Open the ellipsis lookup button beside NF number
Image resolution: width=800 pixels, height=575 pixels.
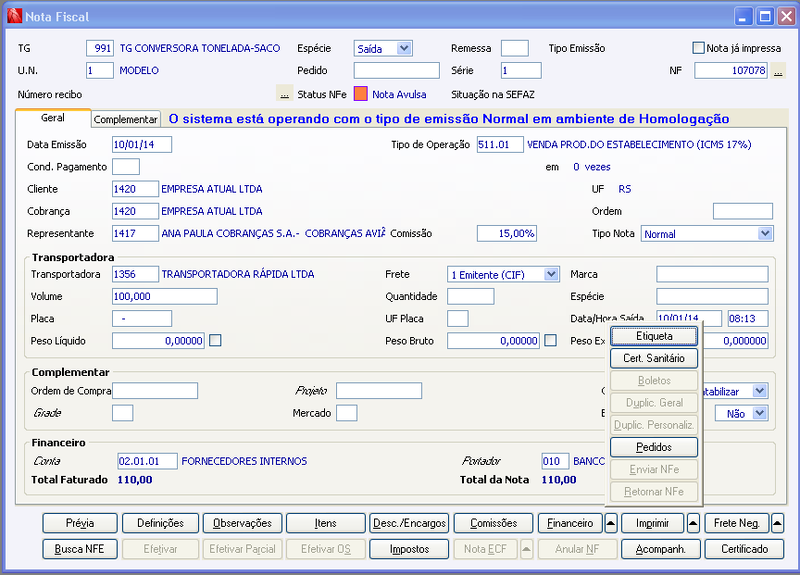778,70
